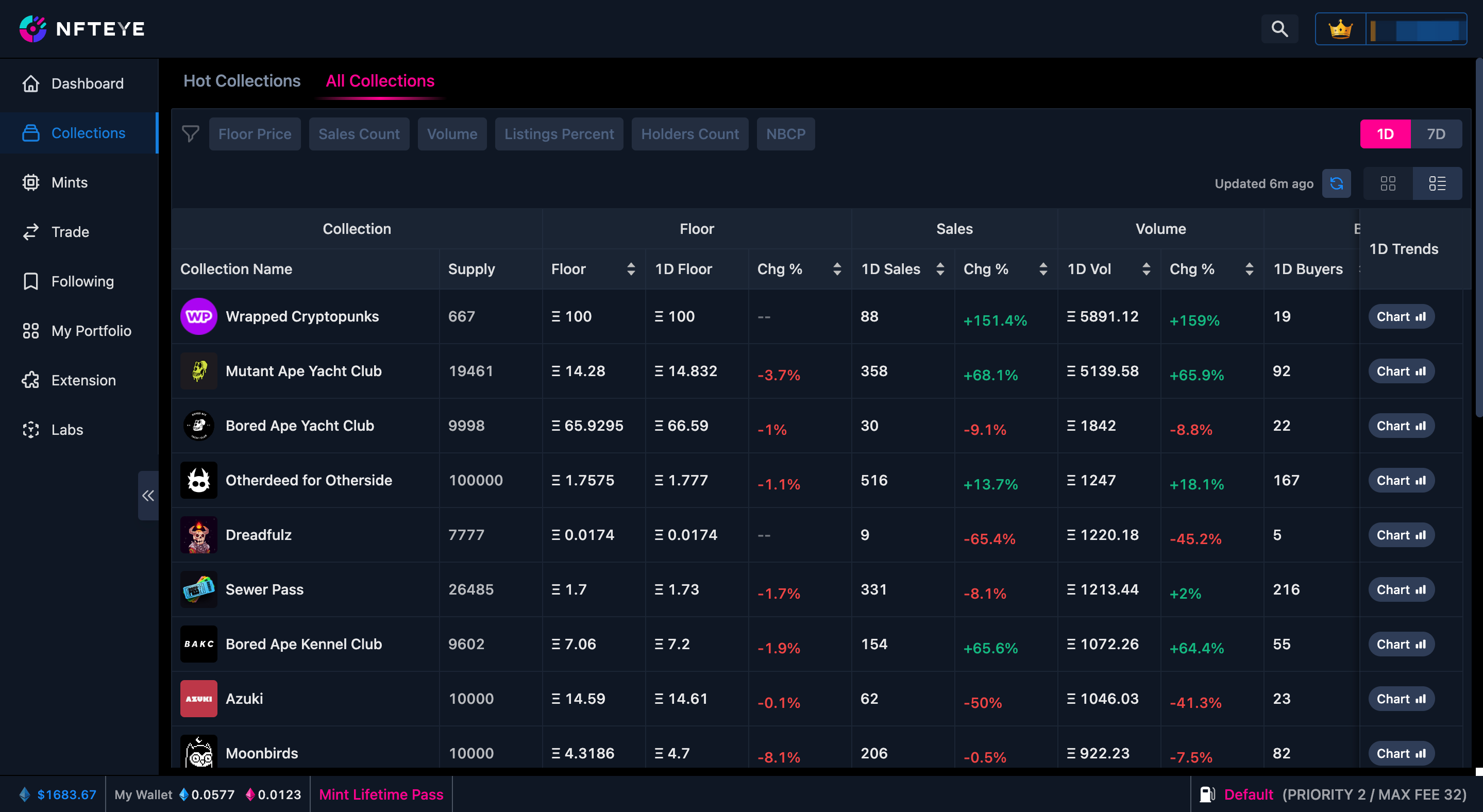Viewport: 1483px width, 812px height.
Task: Open Mints from the sidebar
Action: pos(69,182)
